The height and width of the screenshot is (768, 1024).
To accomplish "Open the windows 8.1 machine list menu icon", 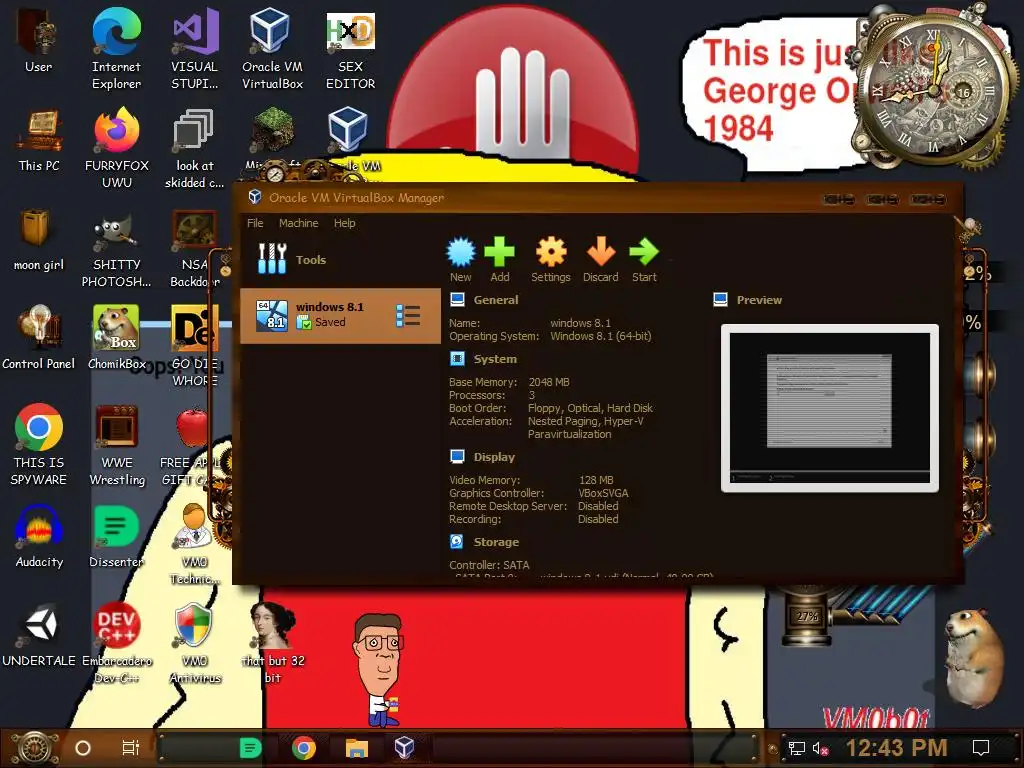I will pyautogui.click(x=408, y=315).
